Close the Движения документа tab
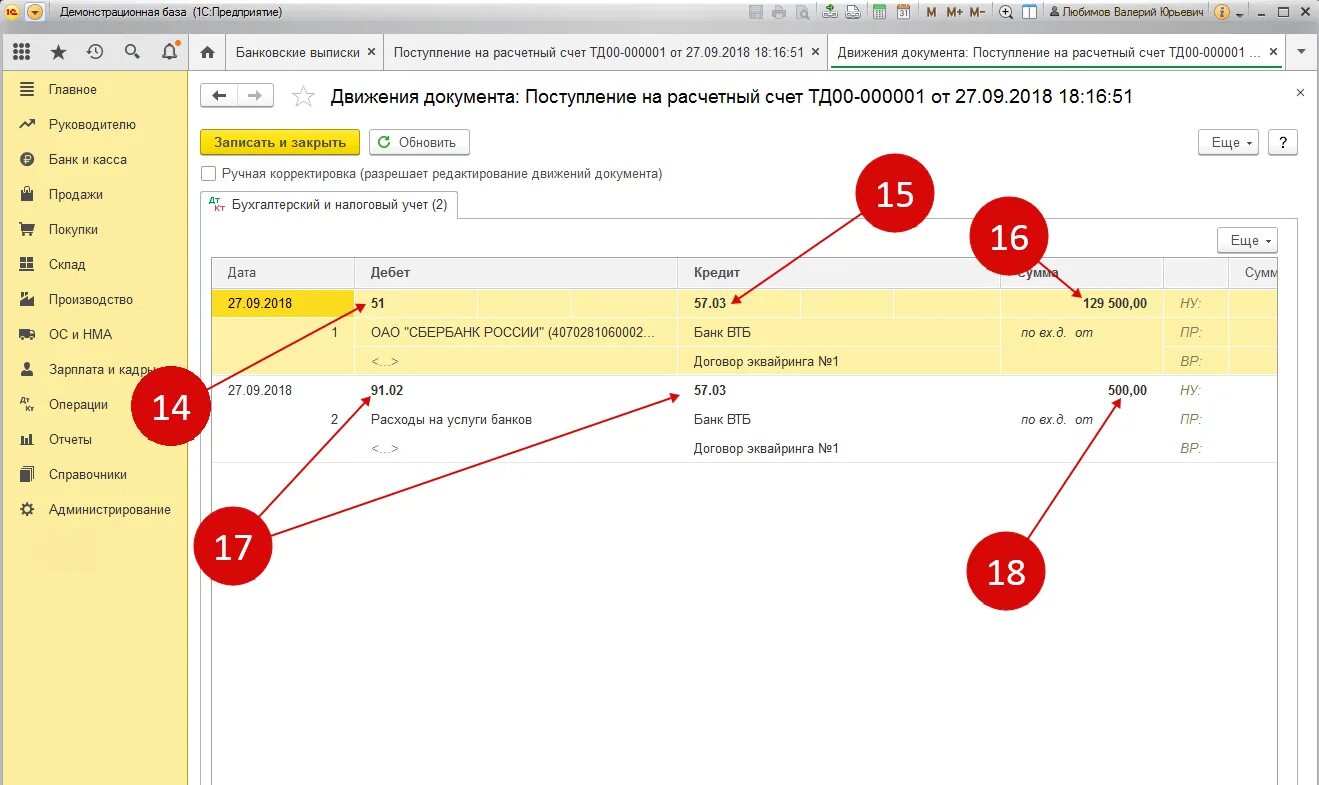Viewport: 1319px width, 785px height. [x=1273, y=52]
